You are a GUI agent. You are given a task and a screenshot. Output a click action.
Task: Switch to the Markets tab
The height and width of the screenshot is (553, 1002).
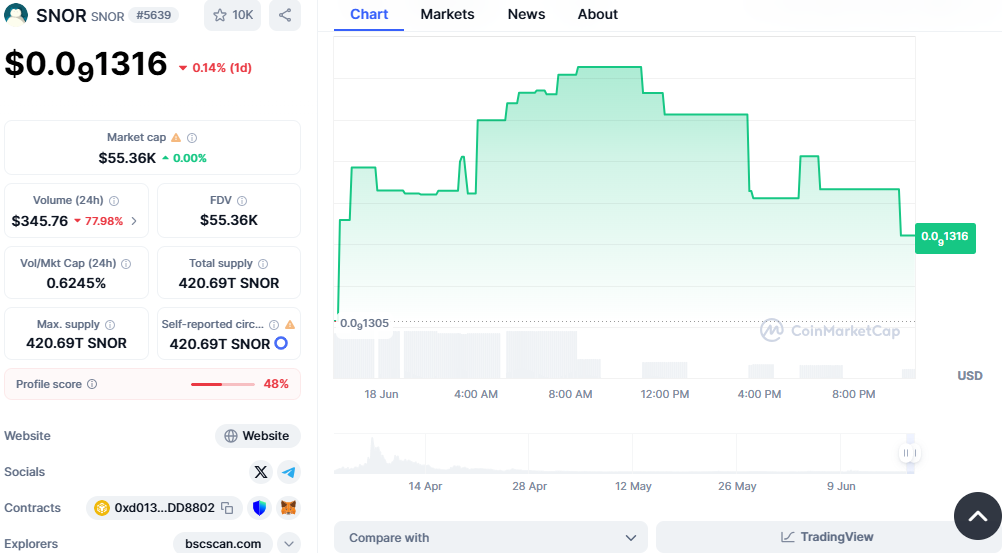pyautogui.click(x=447, y=14)
